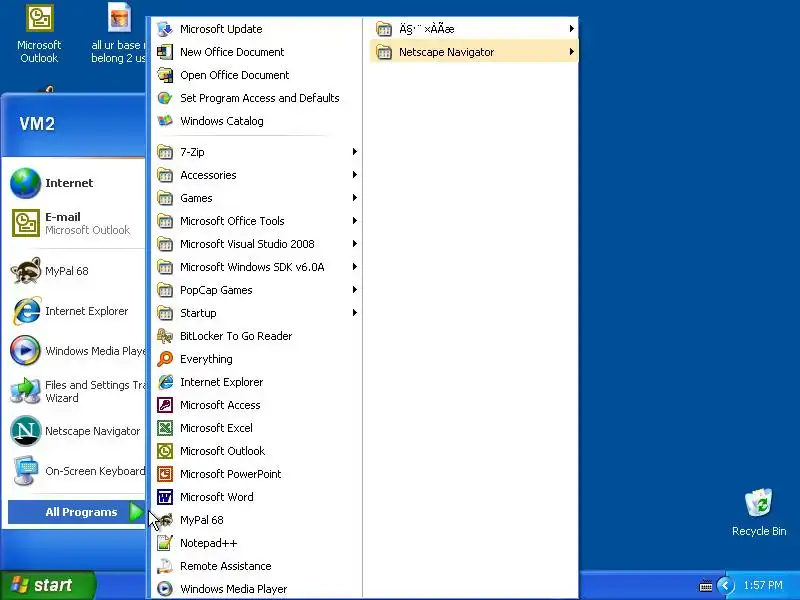Click the Remote Assistance icon
The image size is (800, 600).
click(165, 566)
